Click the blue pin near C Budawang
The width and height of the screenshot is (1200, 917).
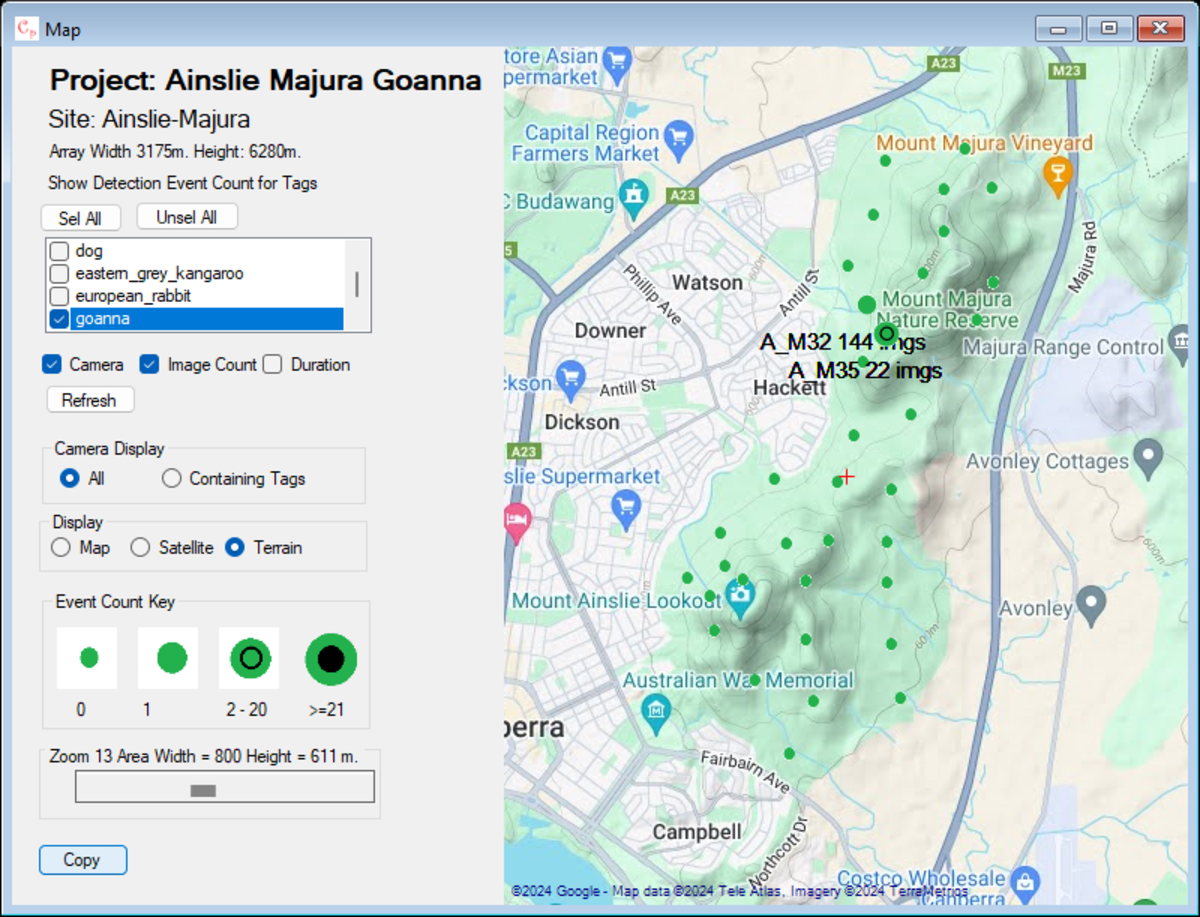[x=632, y=193]
